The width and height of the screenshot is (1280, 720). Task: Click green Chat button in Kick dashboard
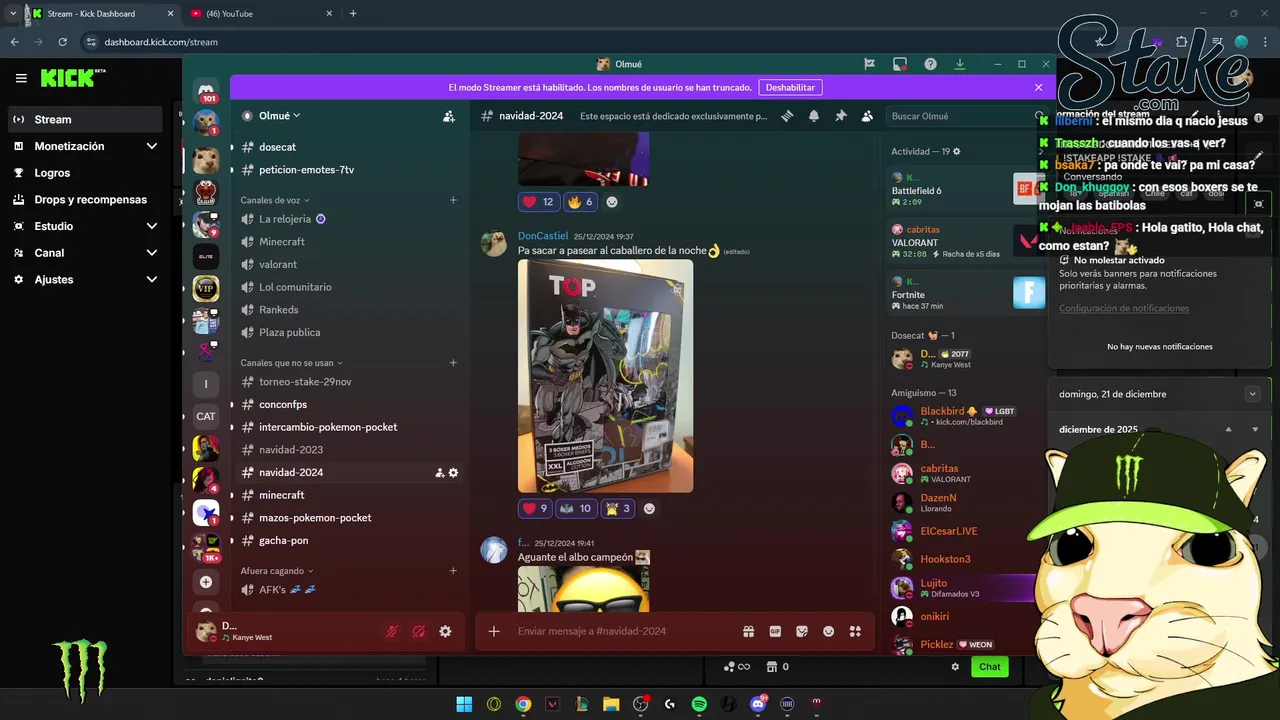click(x=989, y=667)
